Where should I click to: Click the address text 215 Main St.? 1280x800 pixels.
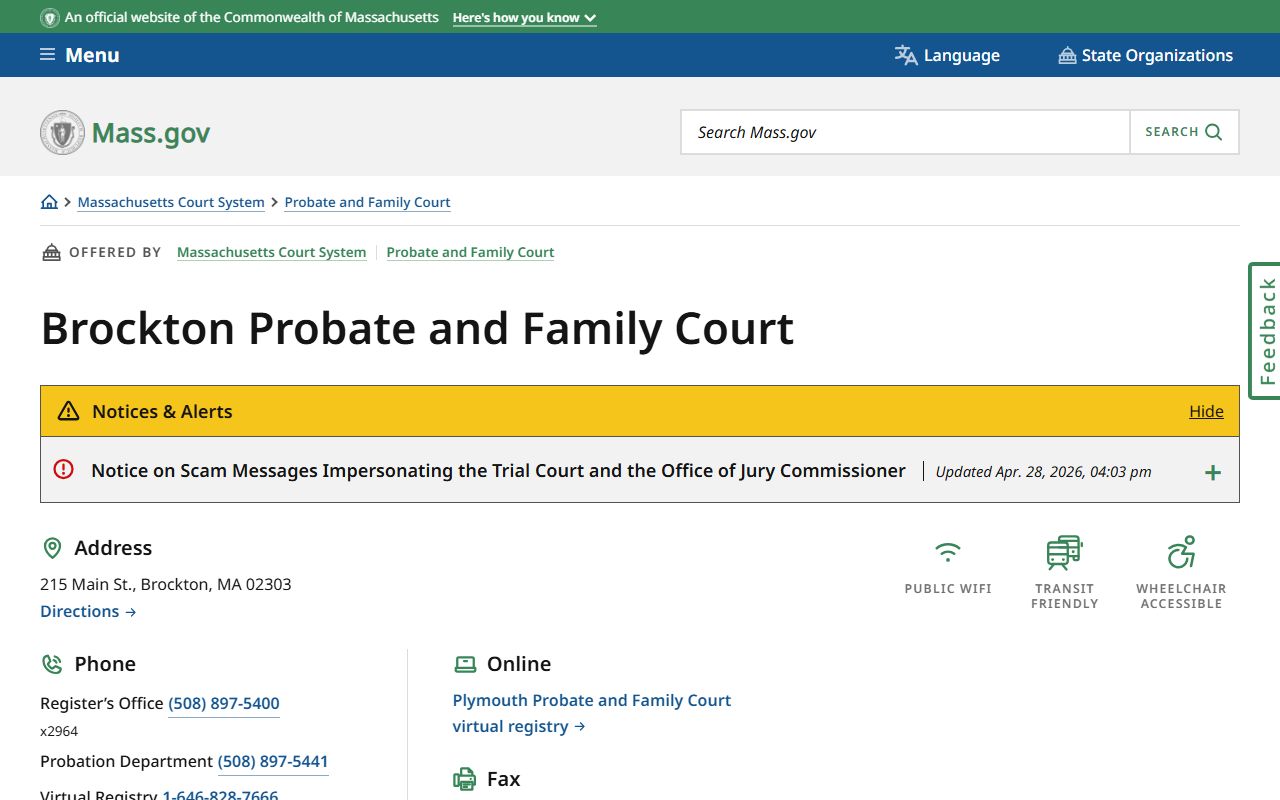(x=166, y=584)
